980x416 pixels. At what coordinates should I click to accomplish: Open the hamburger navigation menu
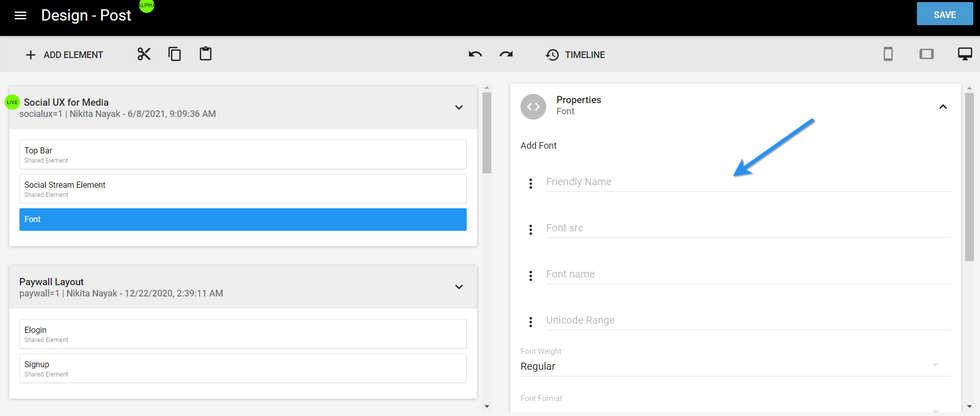[20, 16]
